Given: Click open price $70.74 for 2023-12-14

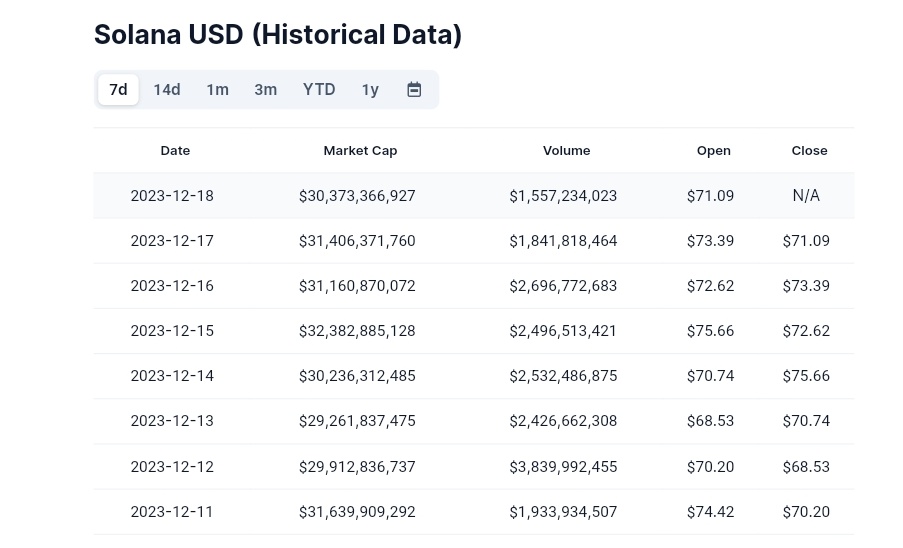Looking at the screenshot, I should pyautogui.click(x=711, y=376).
